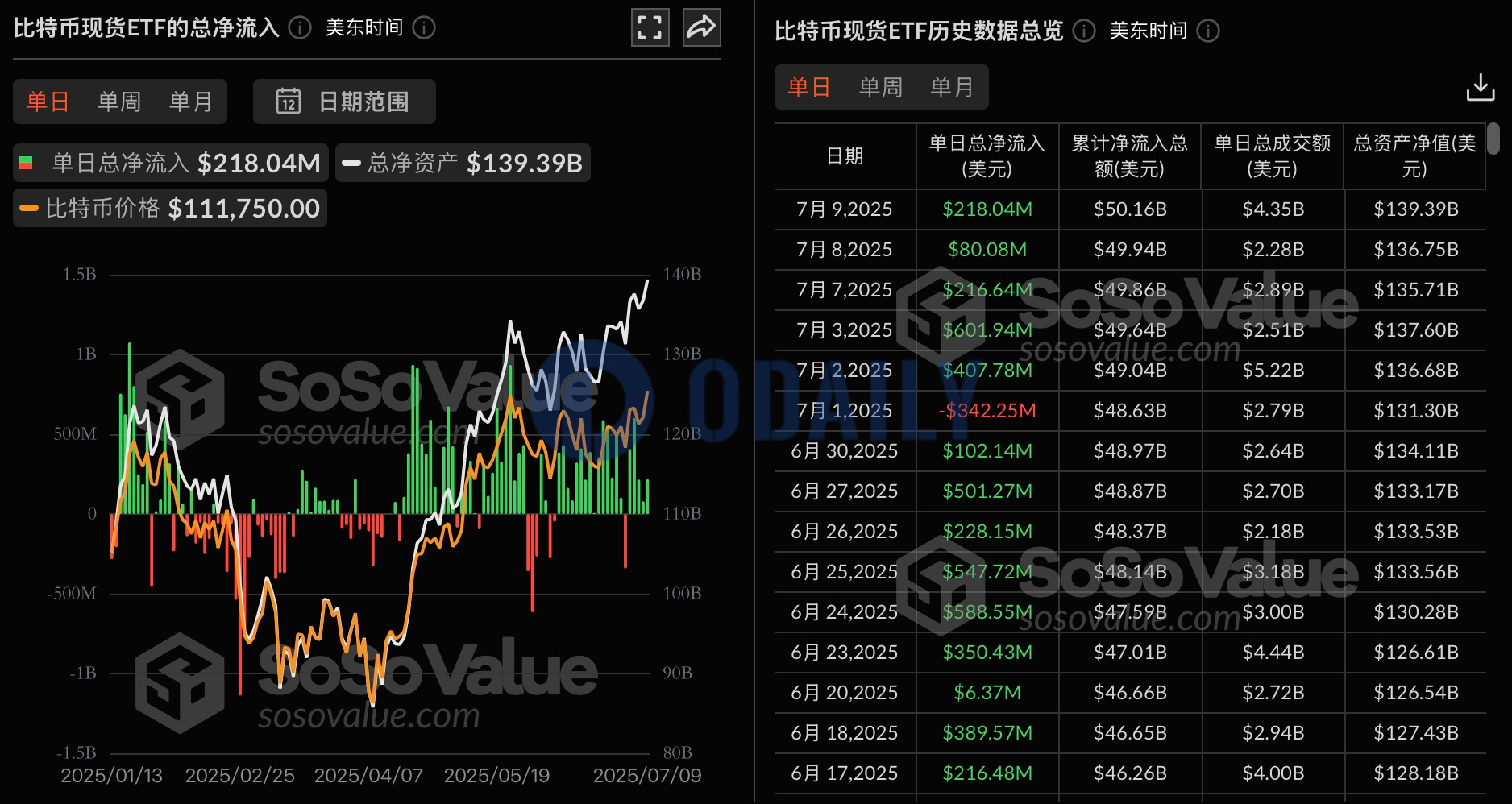This screenshot has width=1512, height=804.
Task: Click the $50.16B cumulative inflow cell
Action: pyautogui.click(x=1130, y=209)
